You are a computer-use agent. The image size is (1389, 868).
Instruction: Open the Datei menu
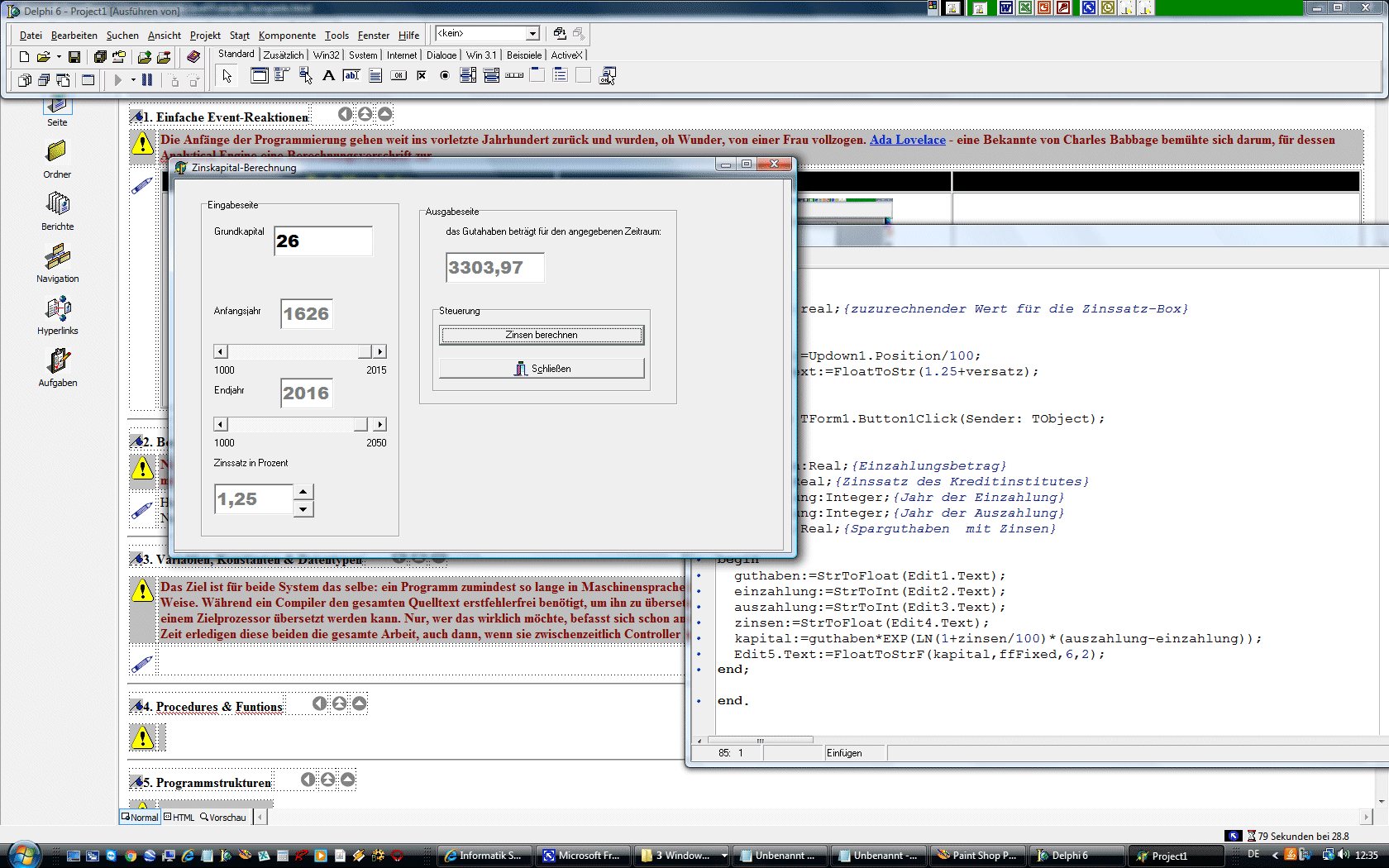click(x=31, y=36)
